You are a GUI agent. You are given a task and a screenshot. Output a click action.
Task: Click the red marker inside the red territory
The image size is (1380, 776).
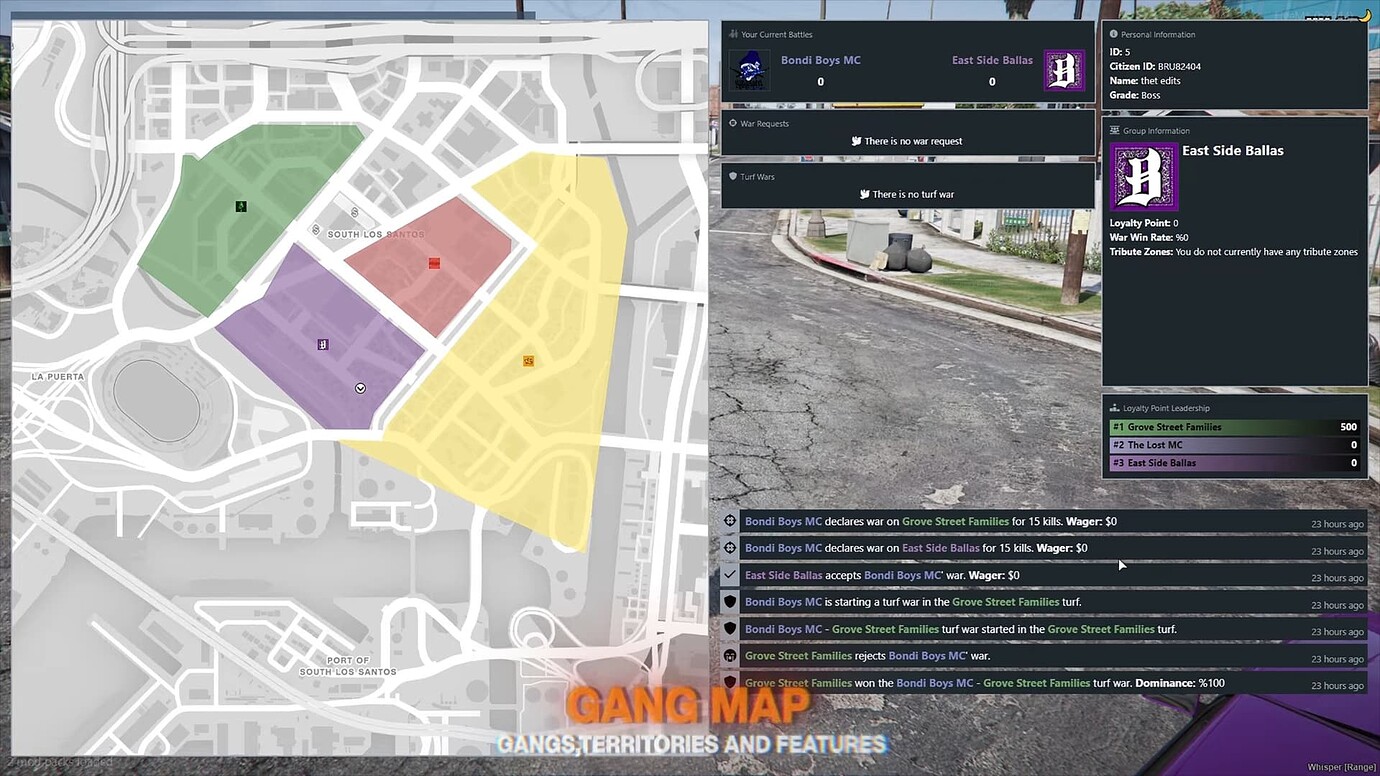[434, 263]
